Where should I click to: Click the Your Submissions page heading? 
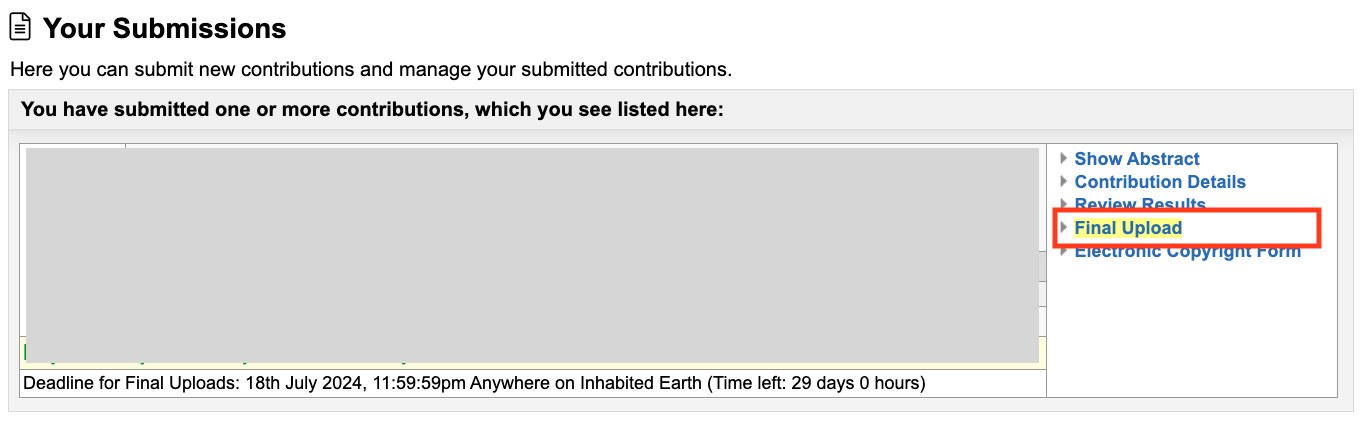tap(165, 29)
